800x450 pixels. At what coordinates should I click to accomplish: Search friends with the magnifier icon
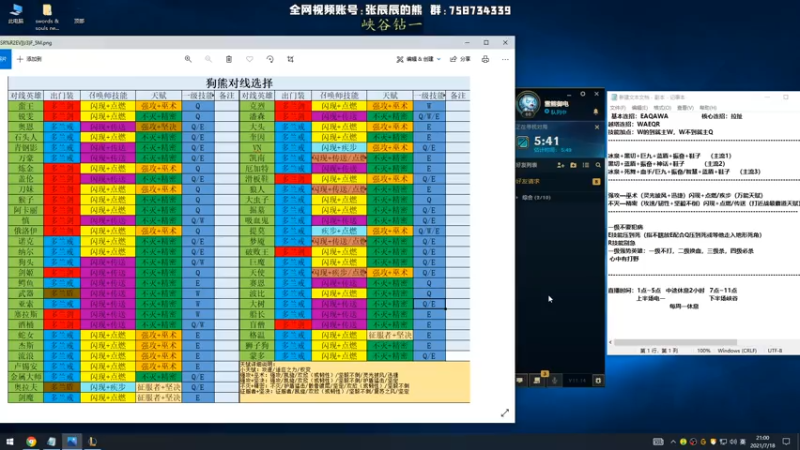tap(598, 165)
